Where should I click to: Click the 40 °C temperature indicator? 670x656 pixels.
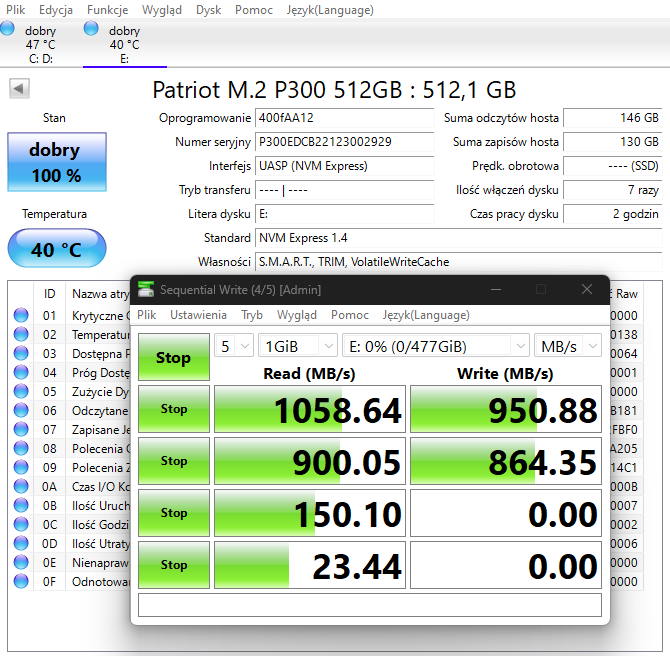point(56,249)
